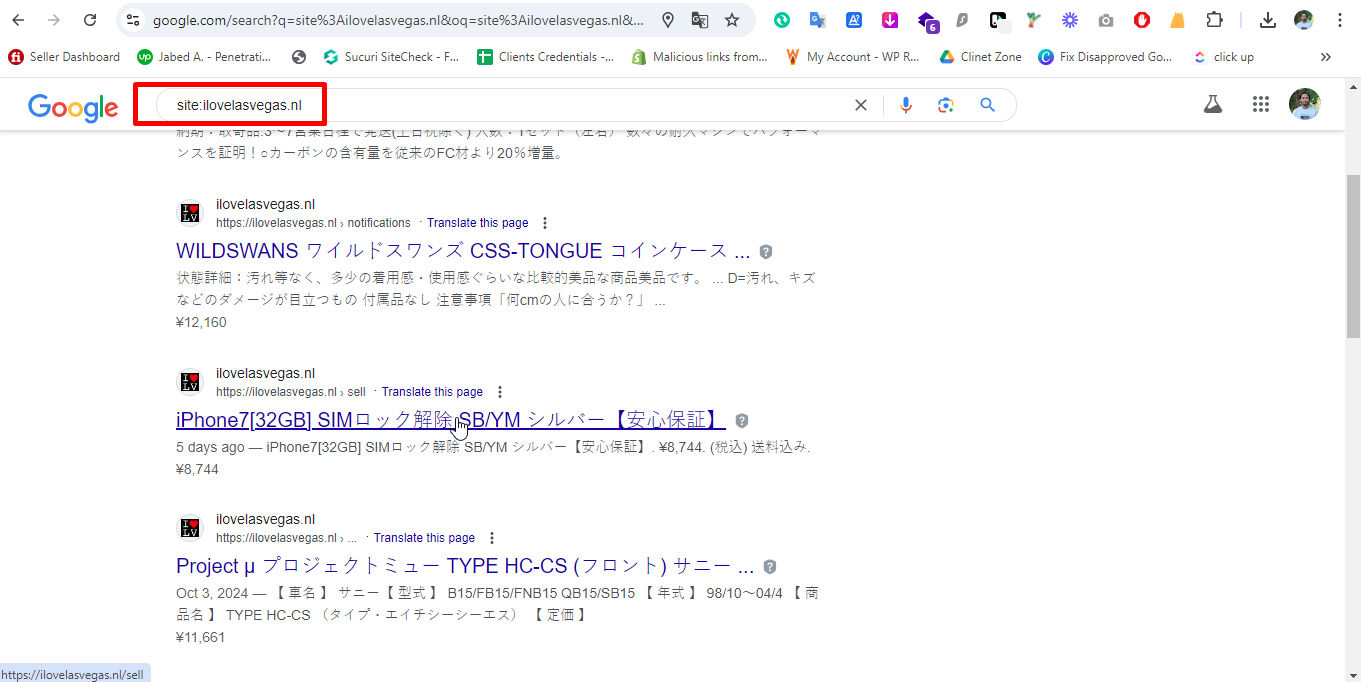Image resolution: width=1361 pixels, height=682 pixels.
Task: Go back using browser back arrow
Action: click(x=18, y=20)
